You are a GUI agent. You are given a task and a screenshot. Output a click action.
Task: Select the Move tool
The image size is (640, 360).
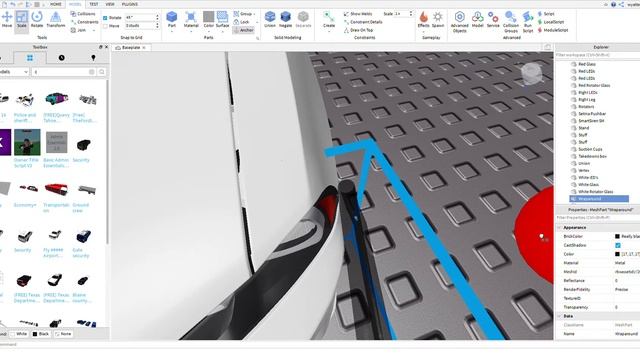point(7,19)
